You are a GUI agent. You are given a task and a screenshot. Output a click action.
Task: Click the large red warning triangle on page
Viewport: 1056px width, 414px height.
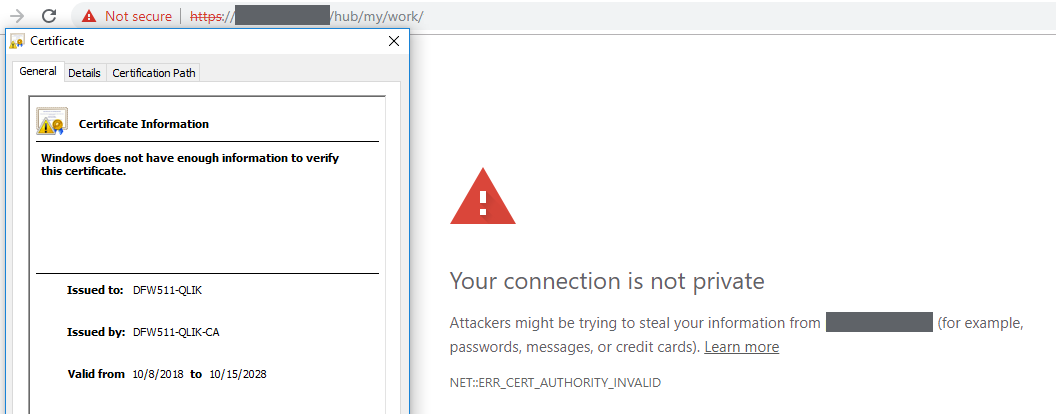tap(483, 197)
